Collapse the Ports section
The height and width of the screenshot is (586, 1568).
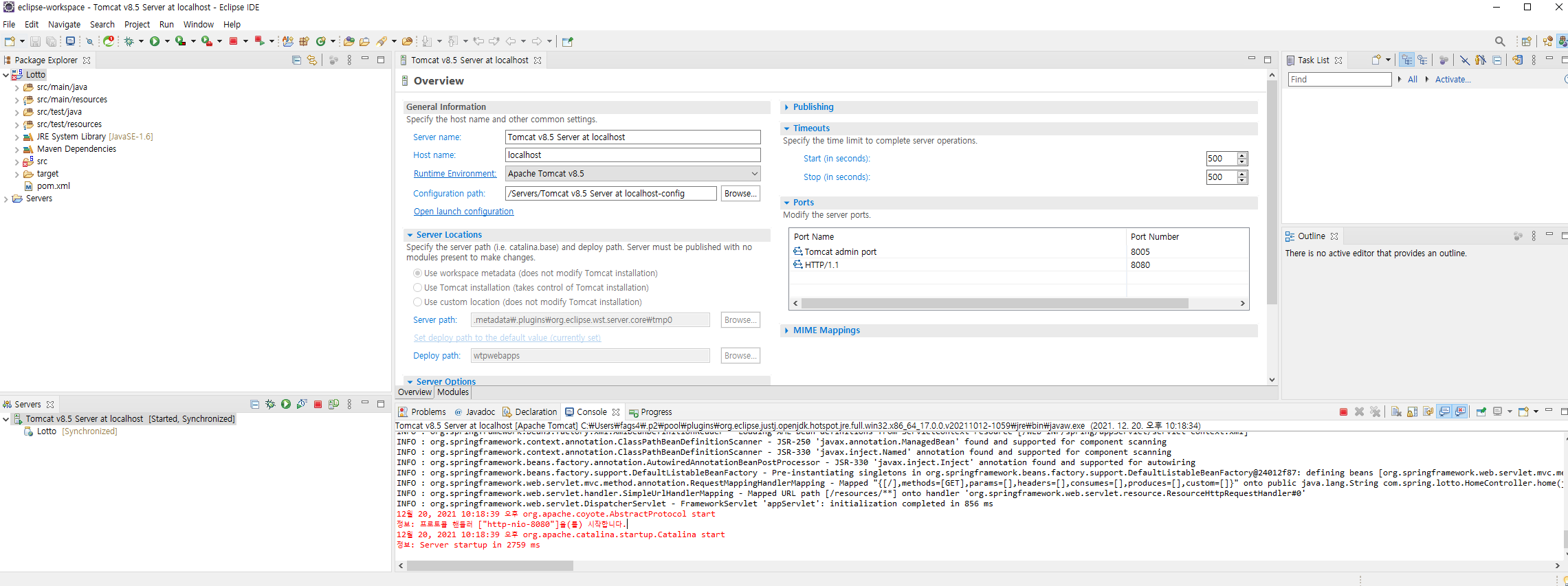coord(787,203)
